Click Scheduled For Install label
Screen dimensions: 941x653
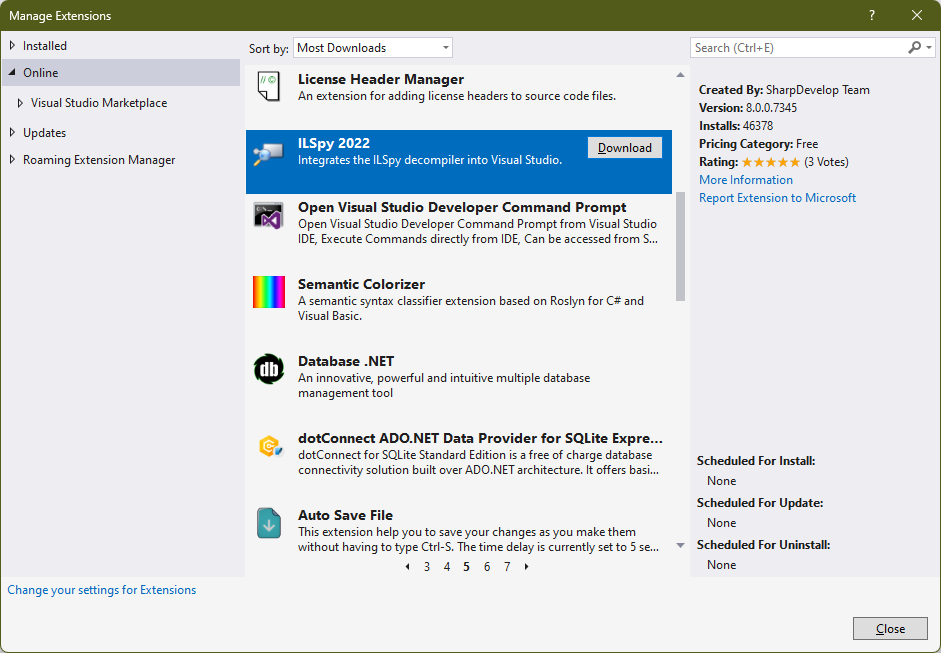(x=756, y=461)
